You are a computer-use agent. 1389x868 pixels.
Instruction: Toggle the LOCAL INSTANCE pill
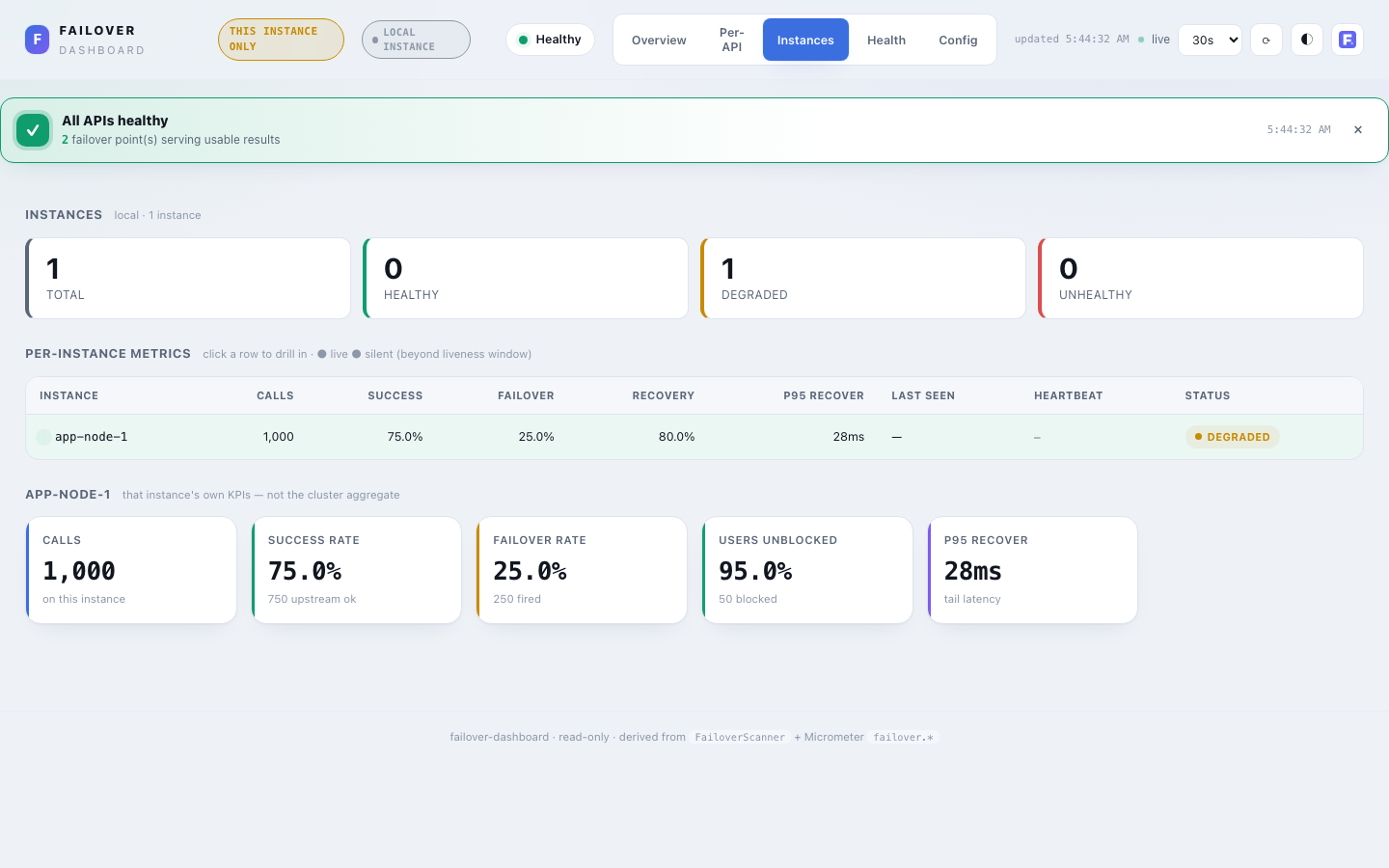click(416, 40)
